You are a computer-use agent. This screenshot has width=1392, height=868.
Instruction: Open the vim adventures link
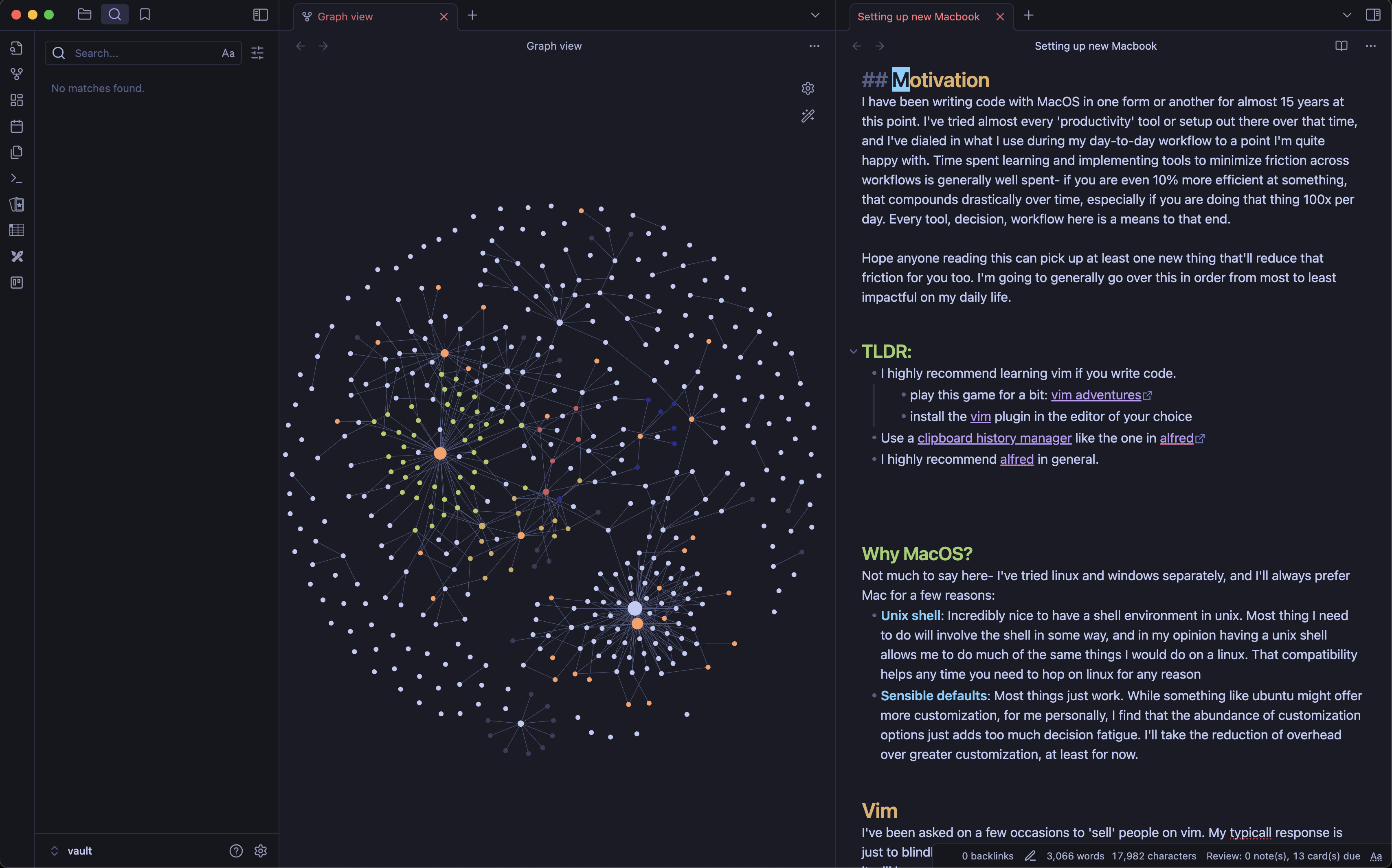[x=1096, y=395]
